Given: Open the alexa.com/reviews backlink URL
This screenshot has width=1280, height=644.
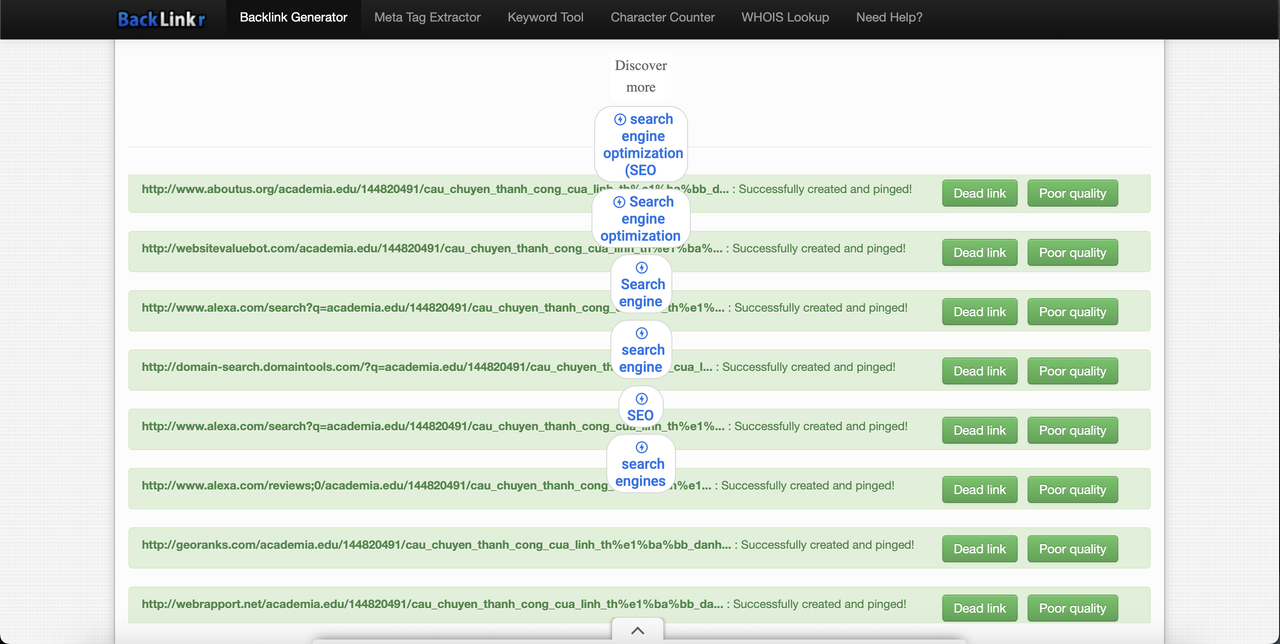Looking at the screenshot, I should point(427,486).
